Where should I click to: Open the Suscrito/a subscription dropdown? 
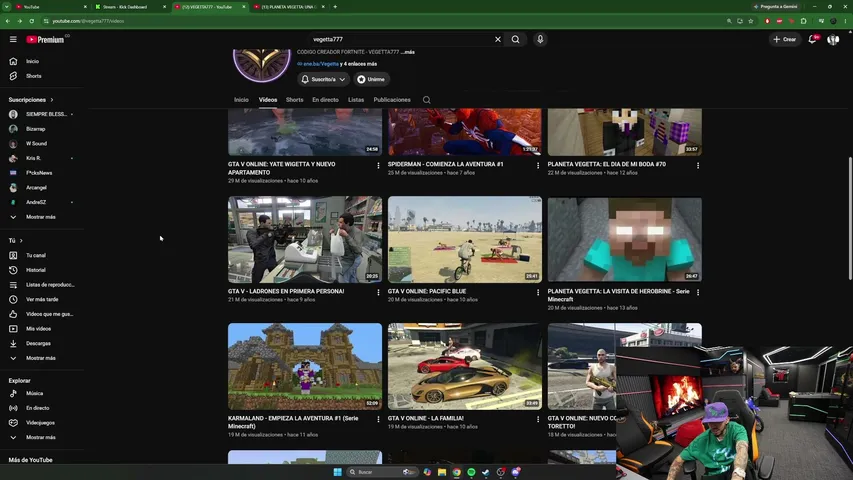[323, 79]
